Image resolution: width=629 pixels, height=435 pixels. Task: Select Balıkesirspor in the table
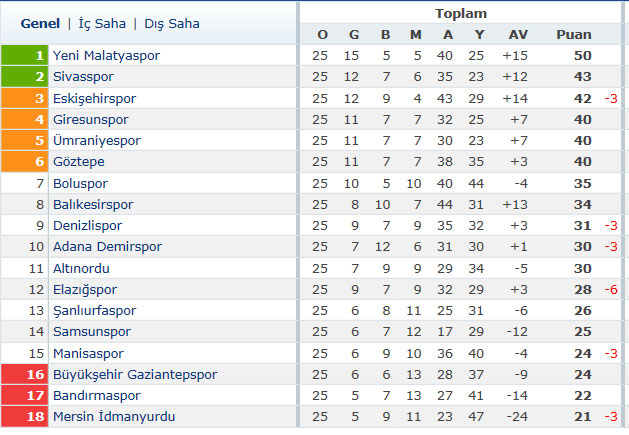coord(93,205)
